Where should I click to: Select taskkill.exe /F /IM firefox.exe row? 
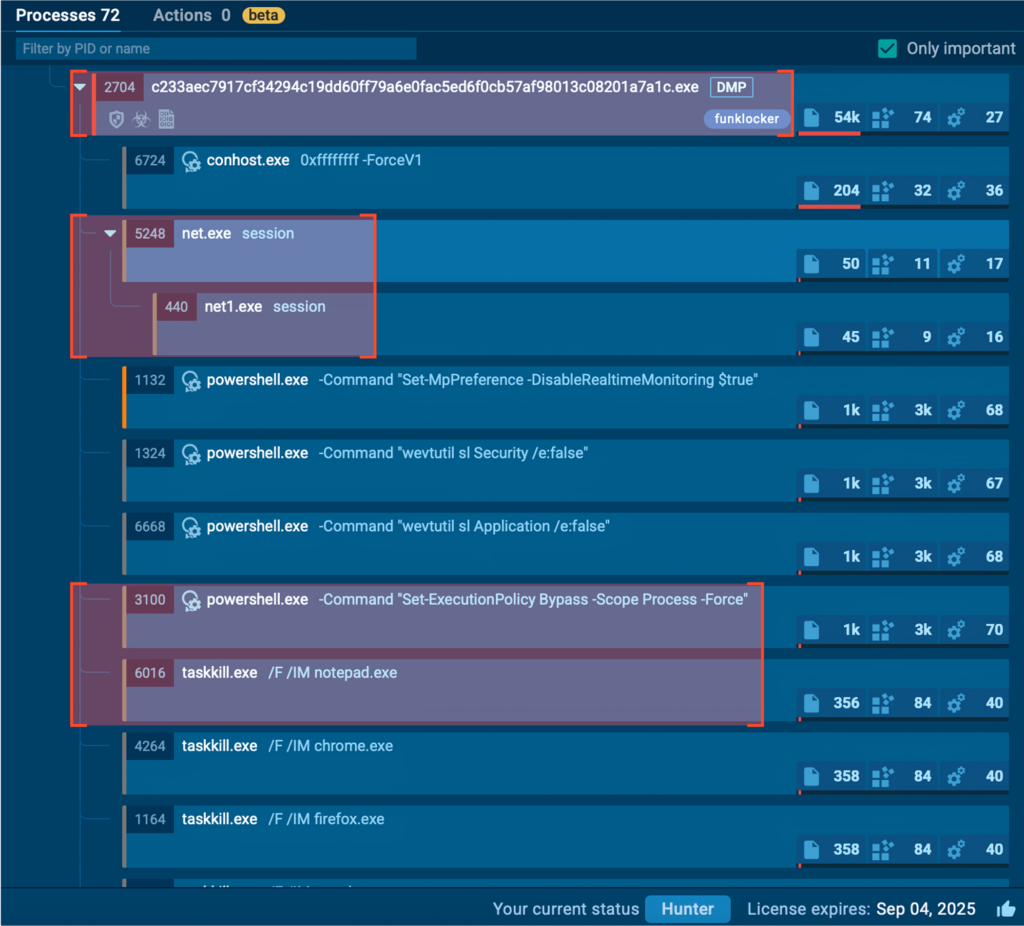[566, 836]
